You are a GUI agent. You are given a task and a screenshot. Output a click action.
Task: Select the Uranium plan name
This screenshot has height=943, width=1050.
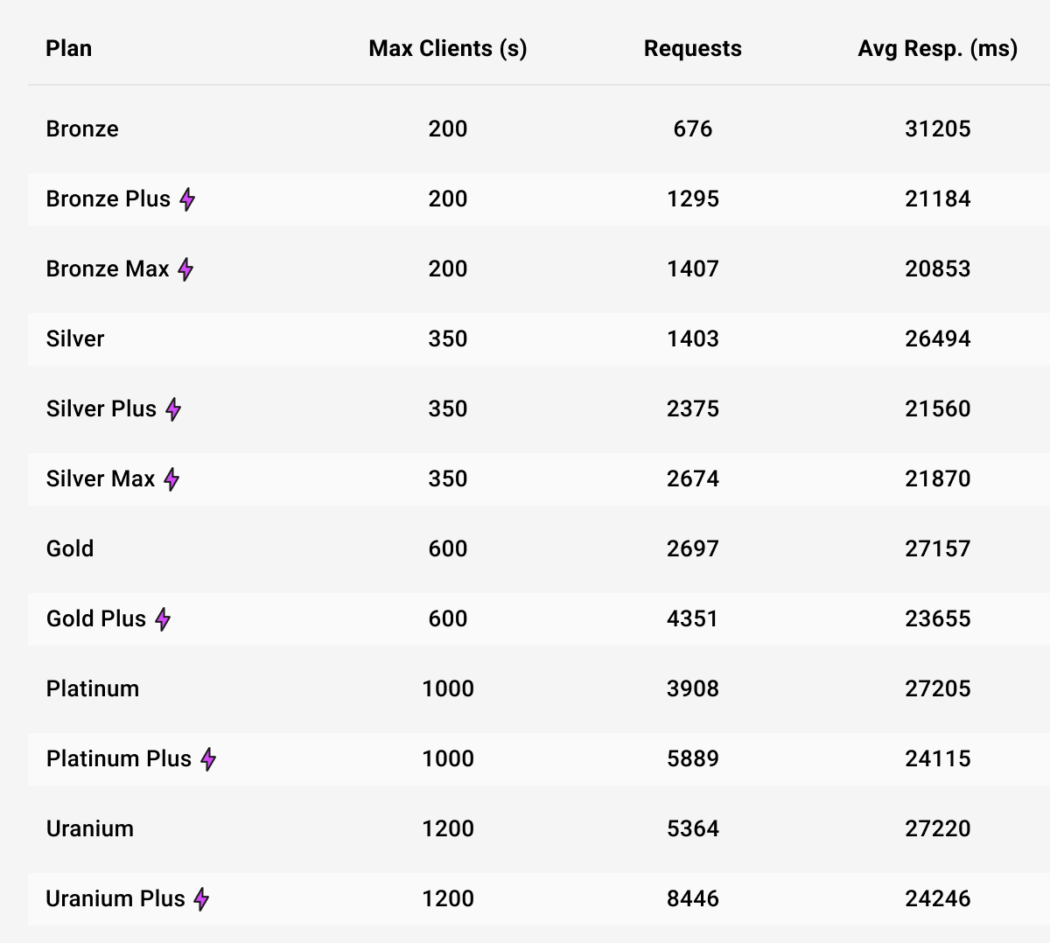[x=89, y=829]
